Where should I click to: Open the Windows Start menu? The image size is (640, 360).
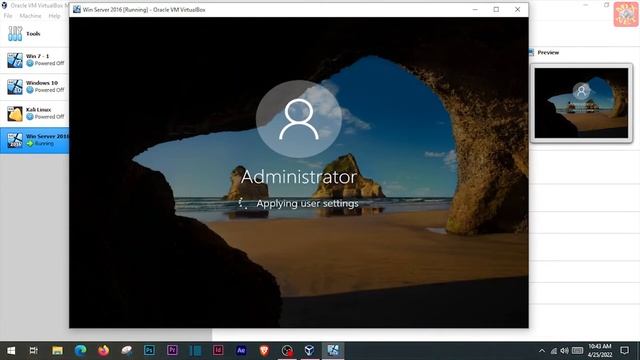click(x=11, y=351)
